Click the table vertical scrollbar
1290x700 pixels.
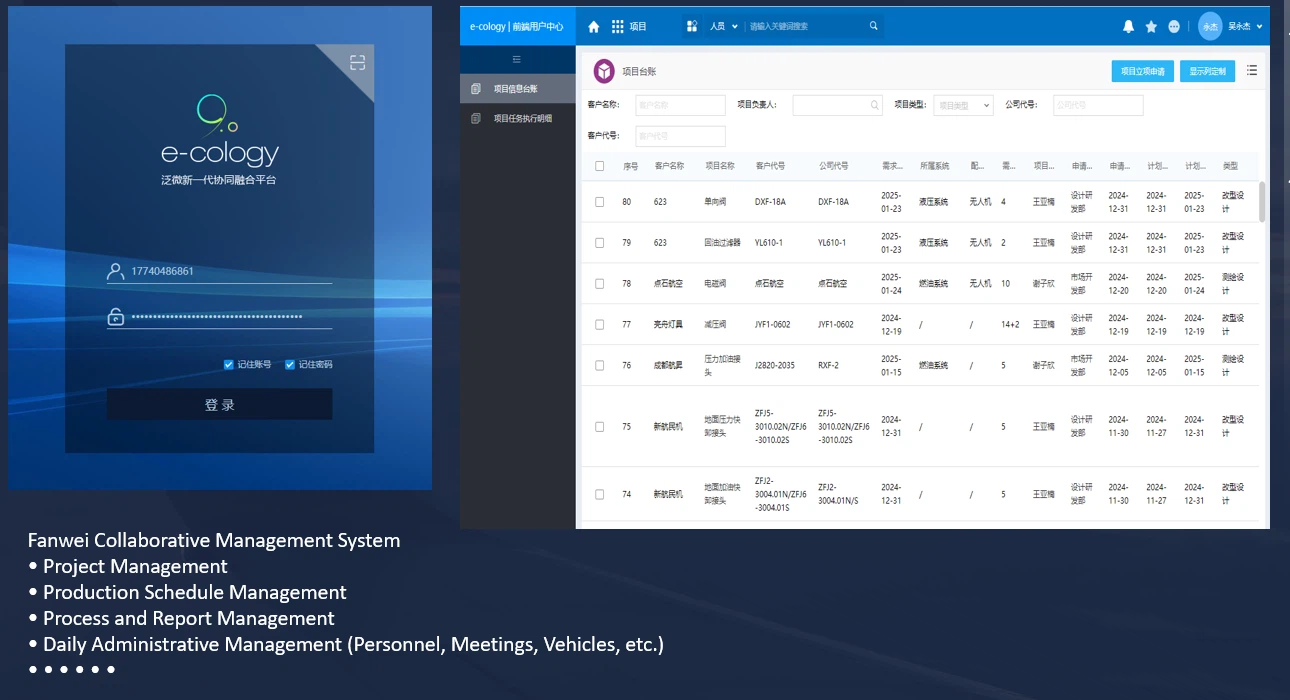click(1262, 202)
